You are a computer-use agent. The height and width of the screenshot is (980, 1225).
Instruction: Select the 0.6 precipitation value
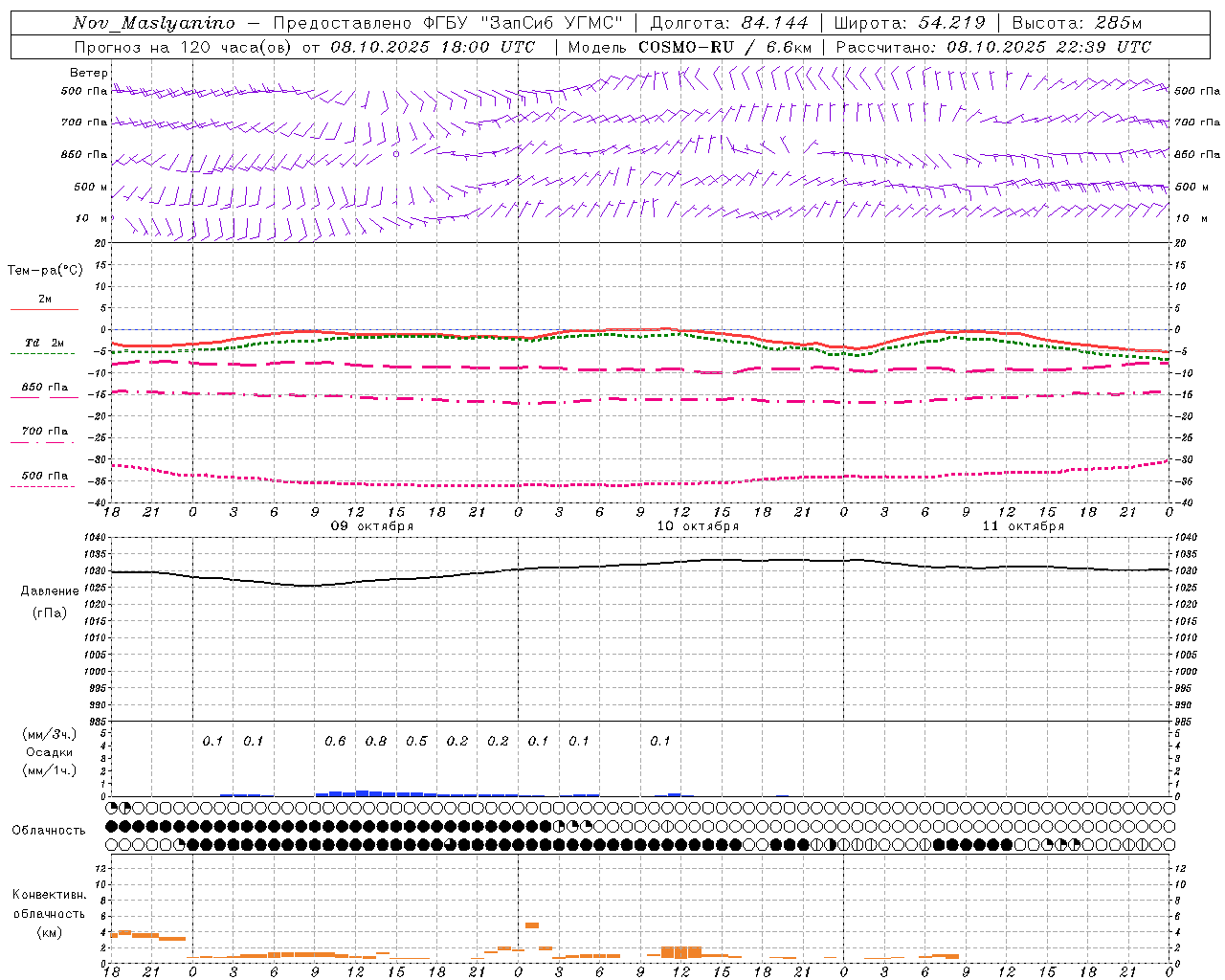point(335,742)
